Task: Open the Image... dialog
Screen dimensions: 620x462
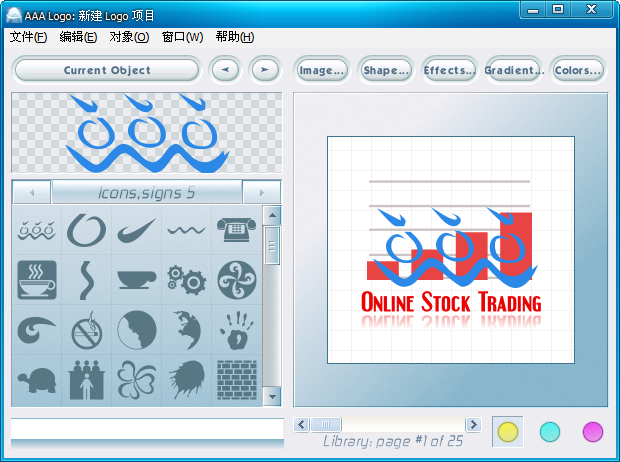Action: [322, 70]
